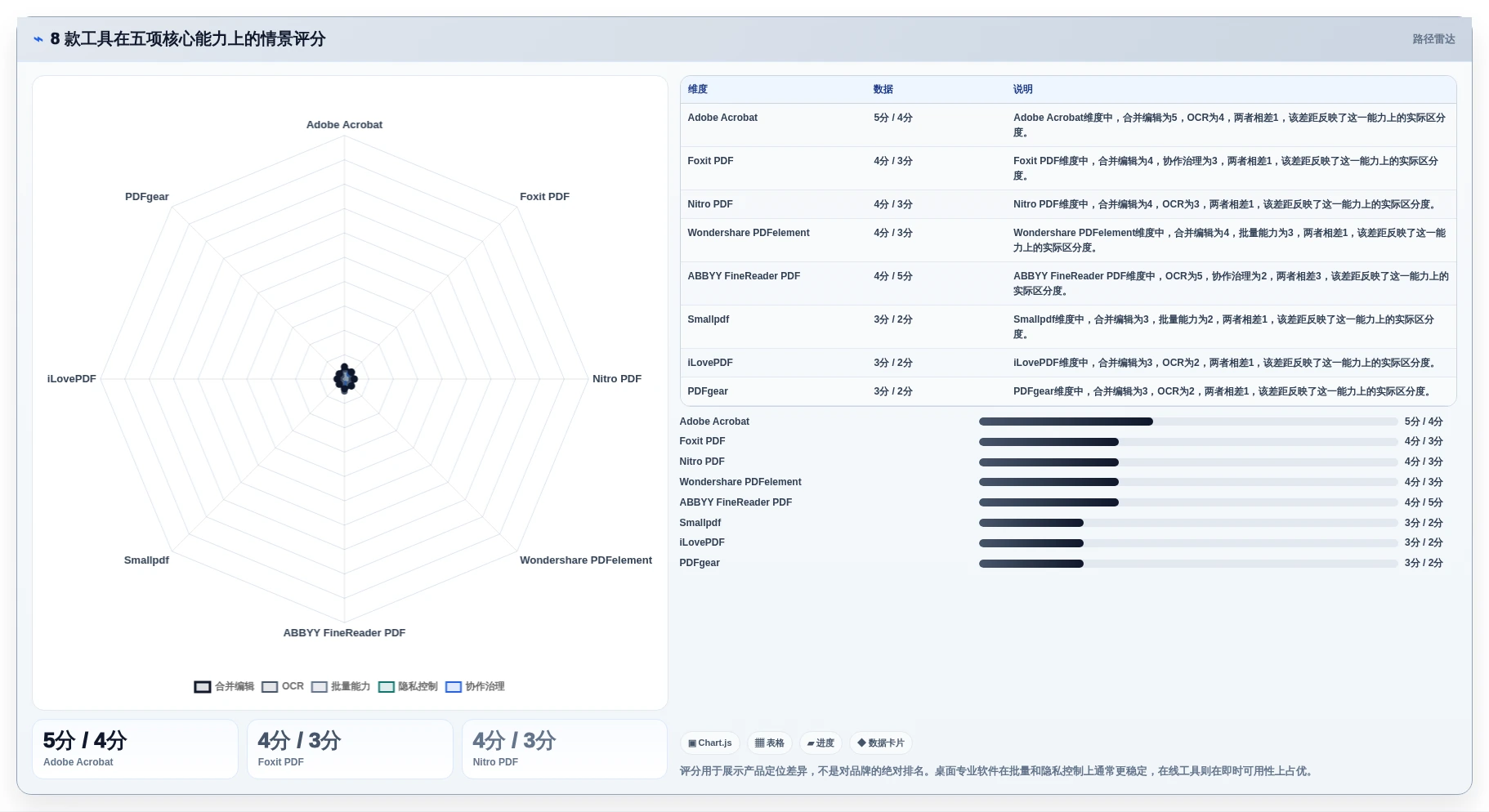Click the Adobe Acrobat radar axis label
Viewport: 1489px width, 812px height.
click(x=344, y=125)
